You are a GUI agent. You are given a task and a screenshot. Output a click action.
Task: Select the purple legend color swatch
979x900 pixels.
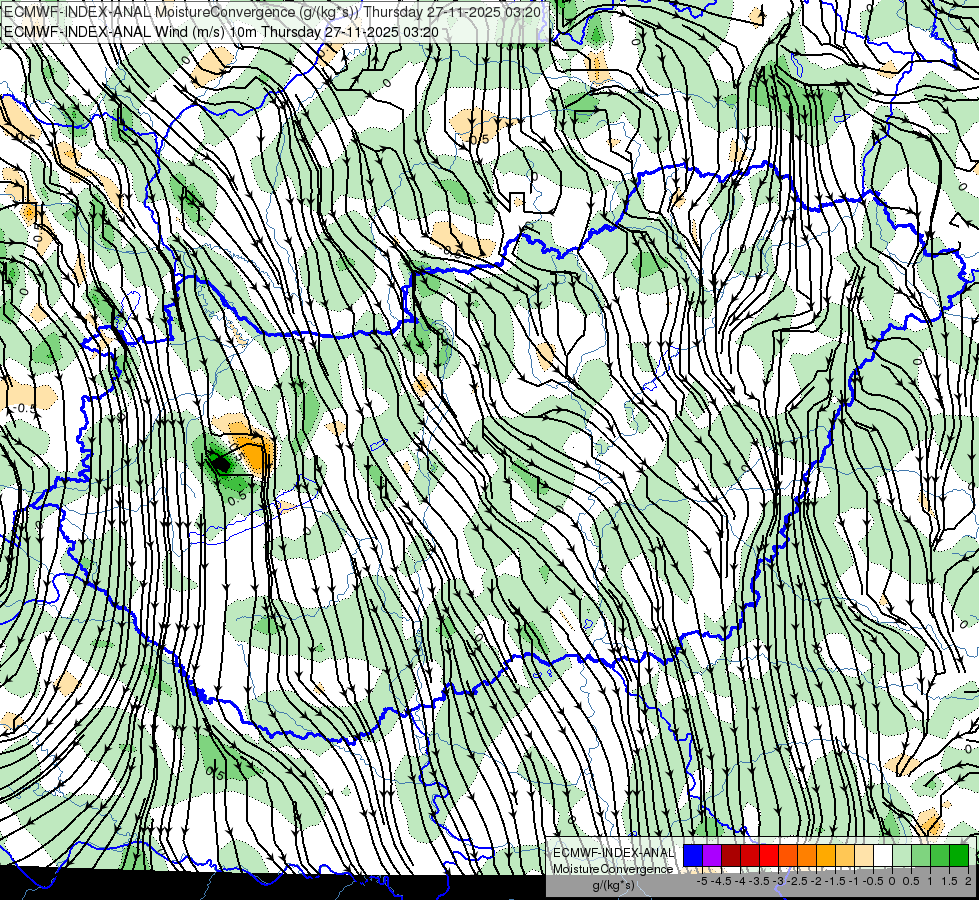point(712,855)
